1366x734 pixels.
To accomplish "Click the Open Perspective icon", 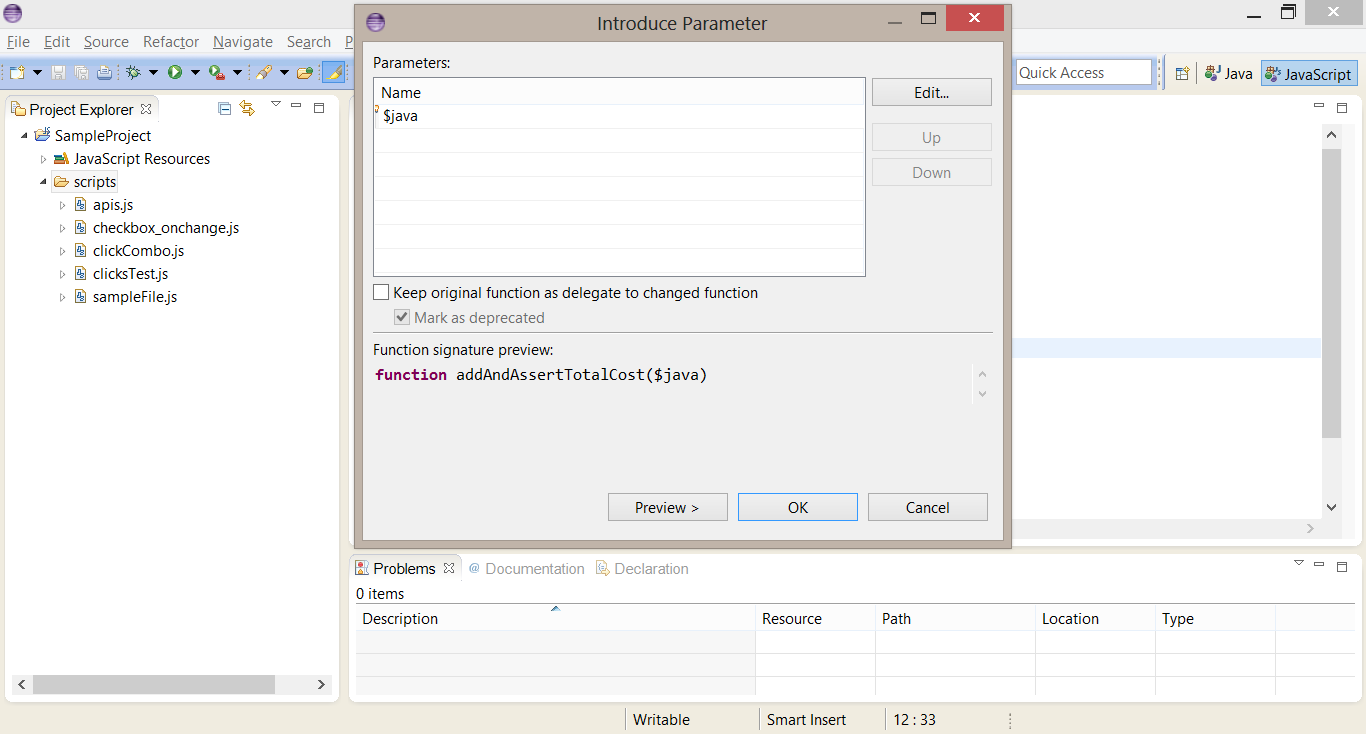I will click(x=1183, y=72).
